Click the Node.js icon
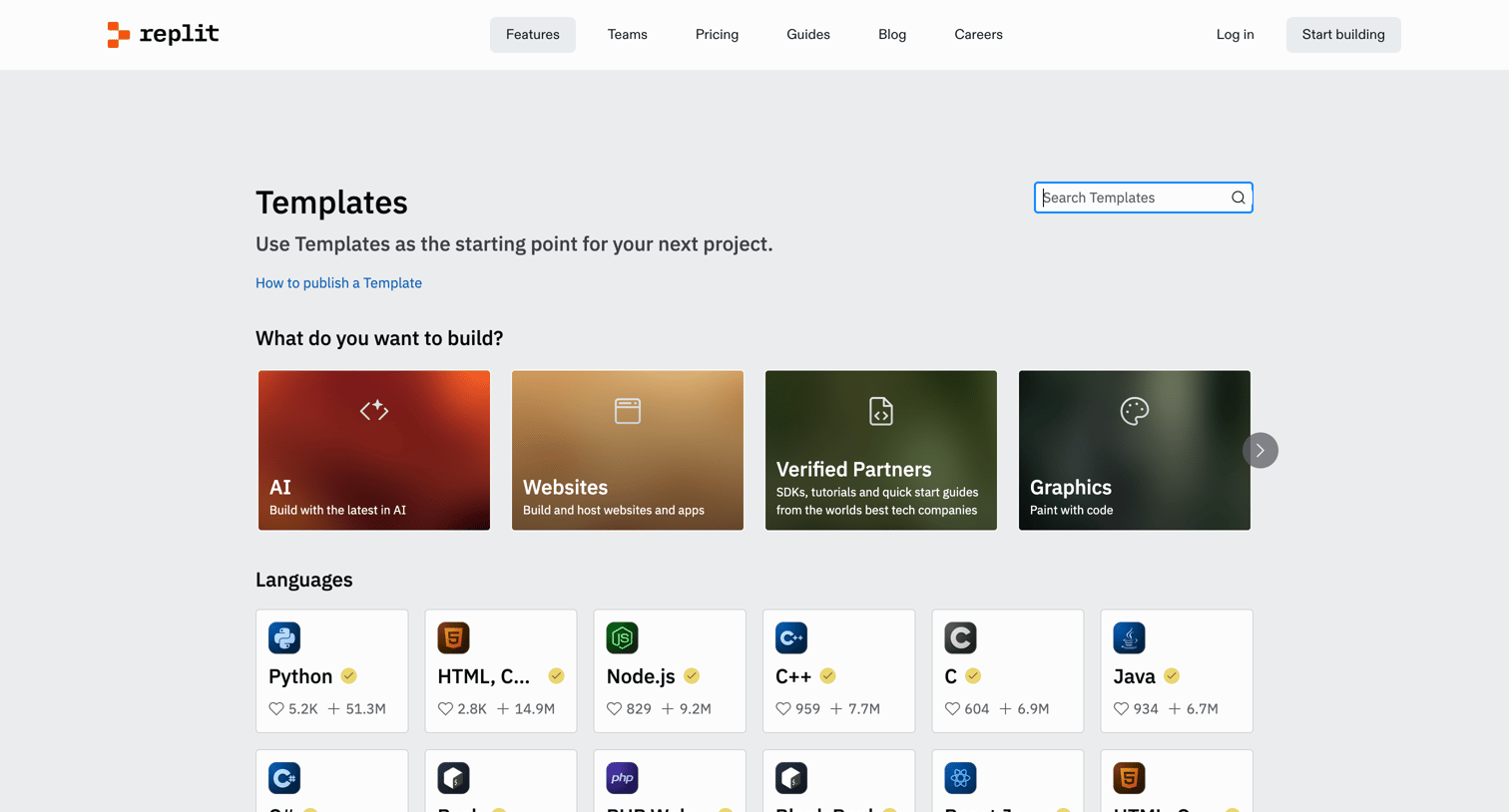 (x=622, y=637)
